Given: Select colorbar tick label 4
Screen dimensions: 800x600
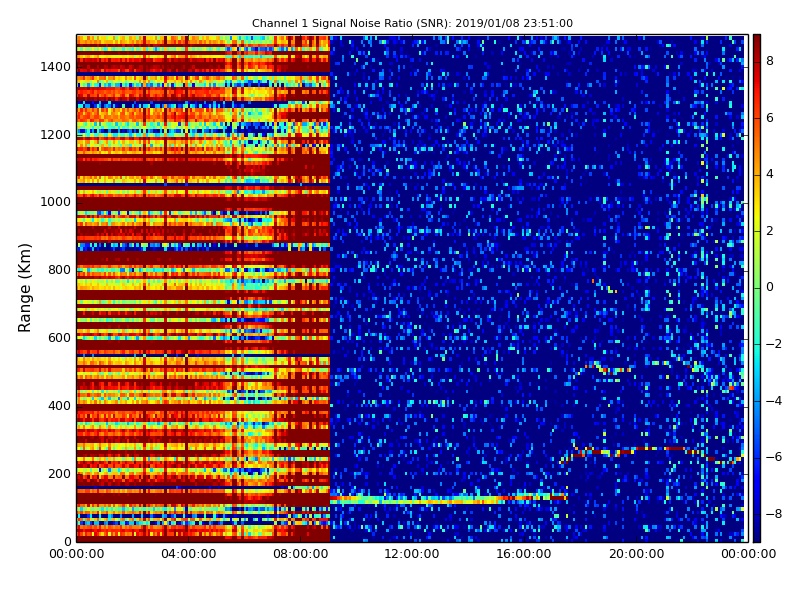Looking at the screenshot, I should (x=770, y=174).
